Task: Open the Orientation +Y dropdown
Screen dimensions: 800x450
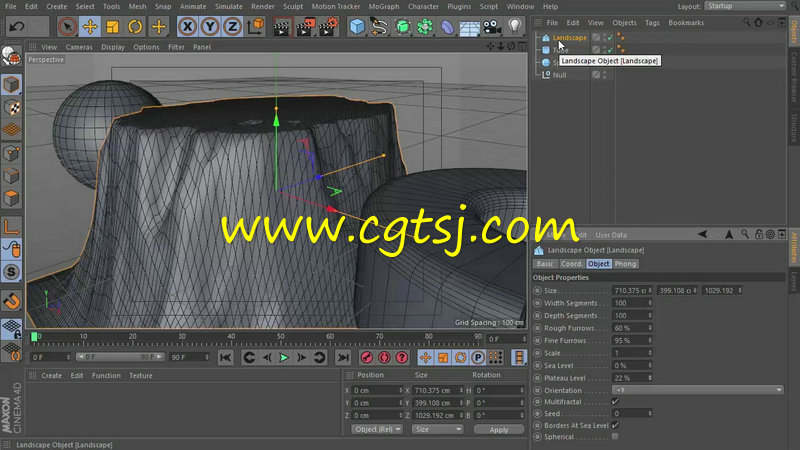Action: pyautogui.click(x=698, y=390)
